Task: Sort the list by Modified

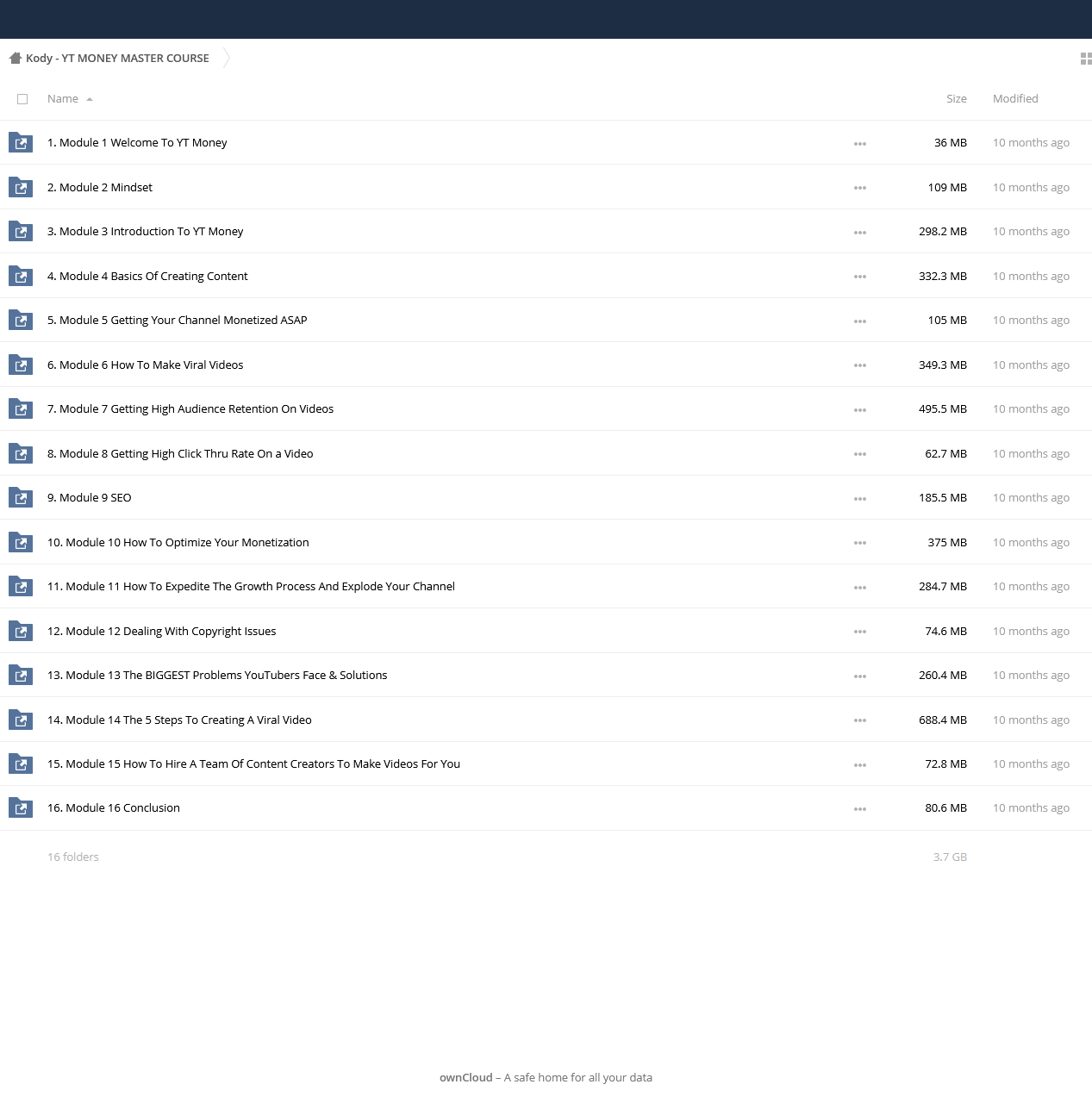Action: tap(1015, 99)
